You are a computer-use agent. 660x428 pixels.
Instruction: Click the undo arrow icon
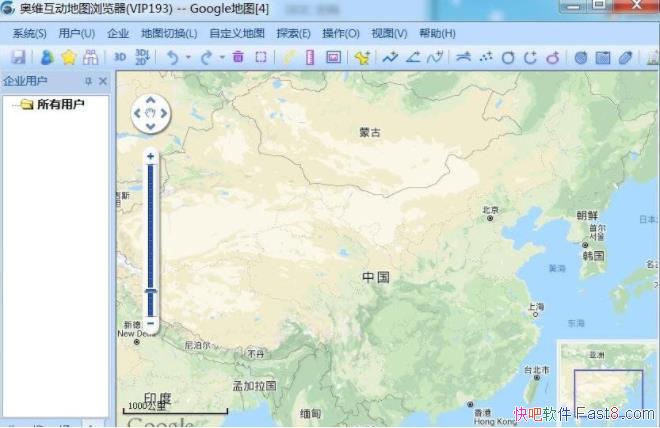click(x=172, y=57)
